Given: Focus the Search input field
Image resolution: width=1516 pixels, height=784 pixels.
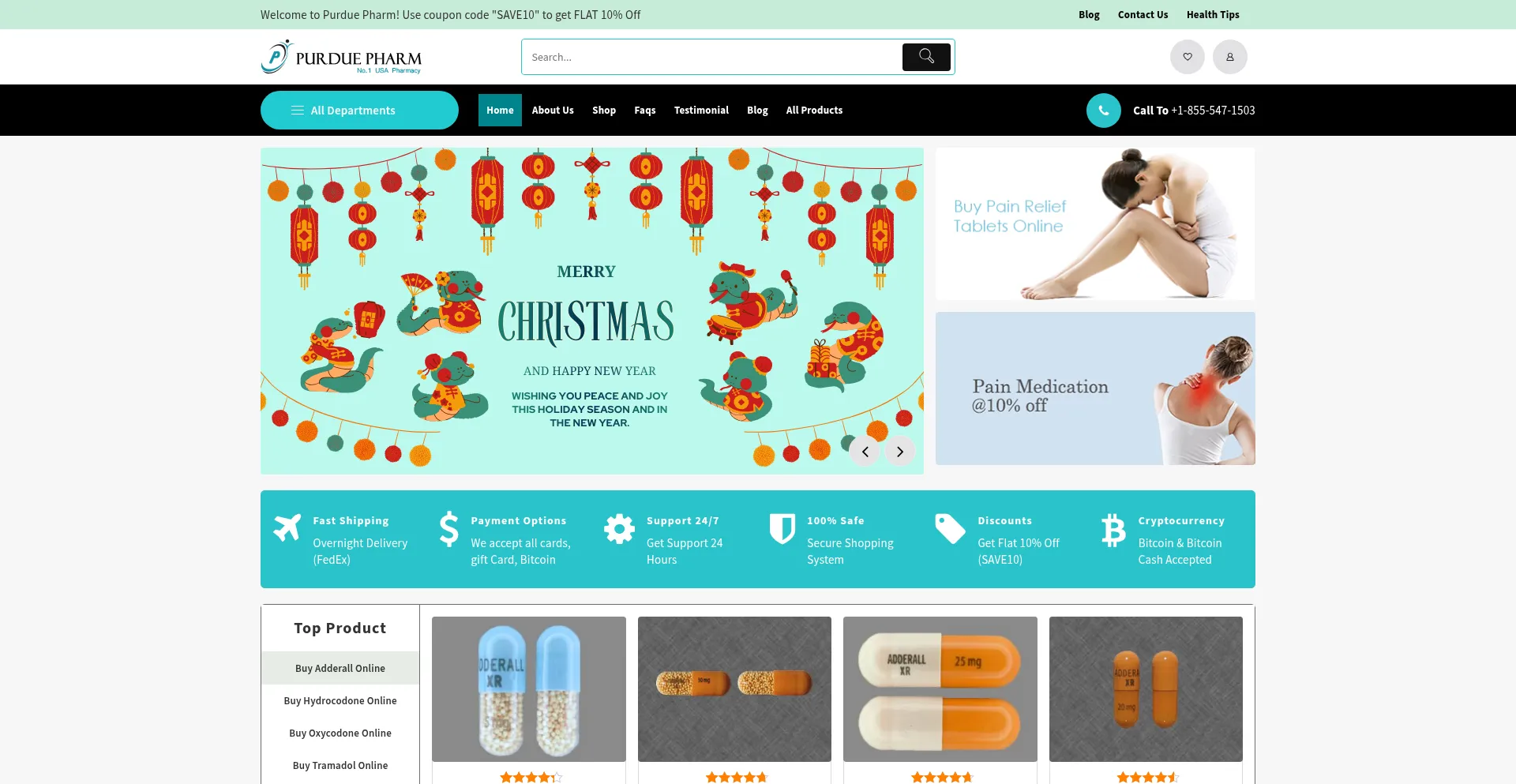Looking at the screenshot, I should pyautogui.click(x=711, y=57).
